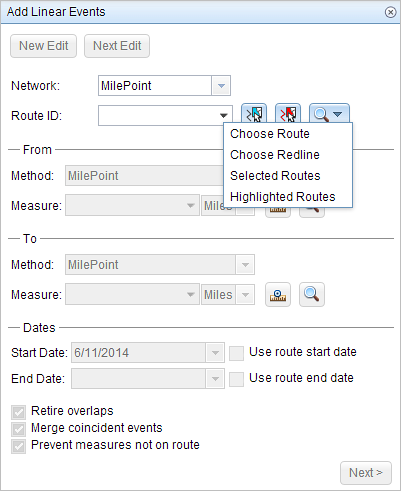The height and width of the screenshot is (491, 401).
Task: Toggle Merge coincident events checkbox
Action: pyautogui.click(x=18, y=429)
